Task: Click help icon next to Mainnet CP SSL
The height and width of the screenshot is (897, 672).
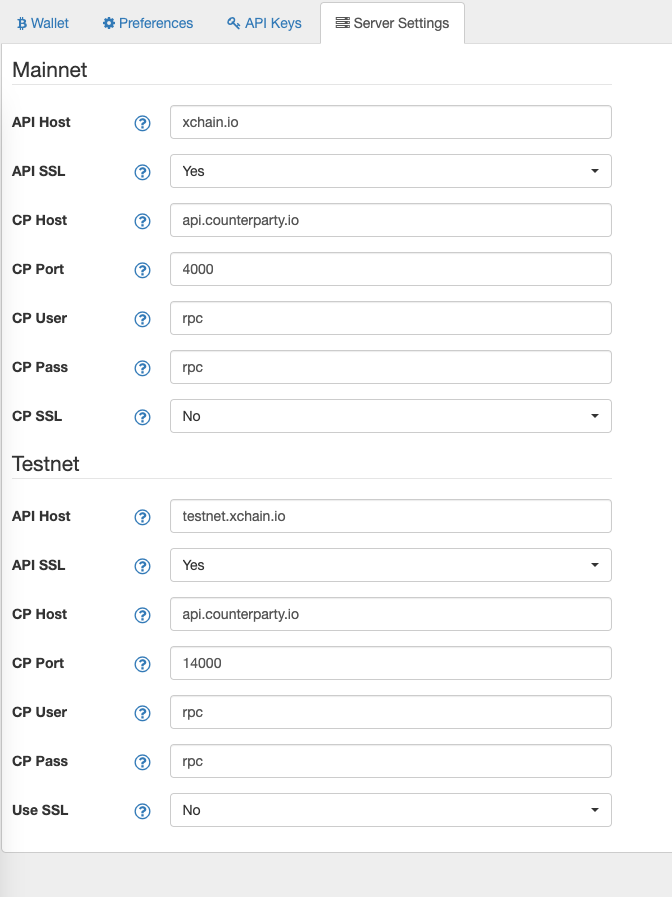Action: (x=142, y=417)
